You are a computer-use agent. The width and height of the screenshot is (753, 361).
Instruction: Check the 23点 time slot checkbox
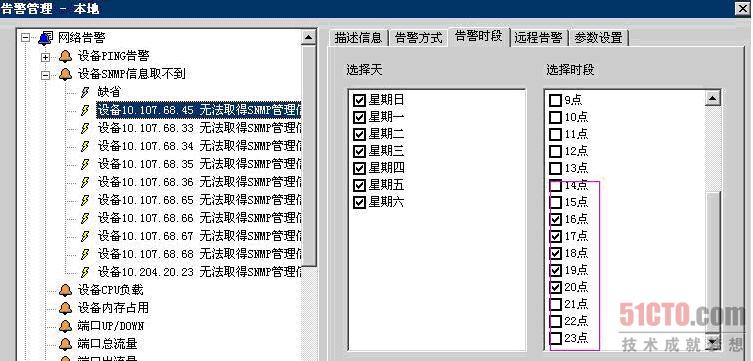click(556, 338)
